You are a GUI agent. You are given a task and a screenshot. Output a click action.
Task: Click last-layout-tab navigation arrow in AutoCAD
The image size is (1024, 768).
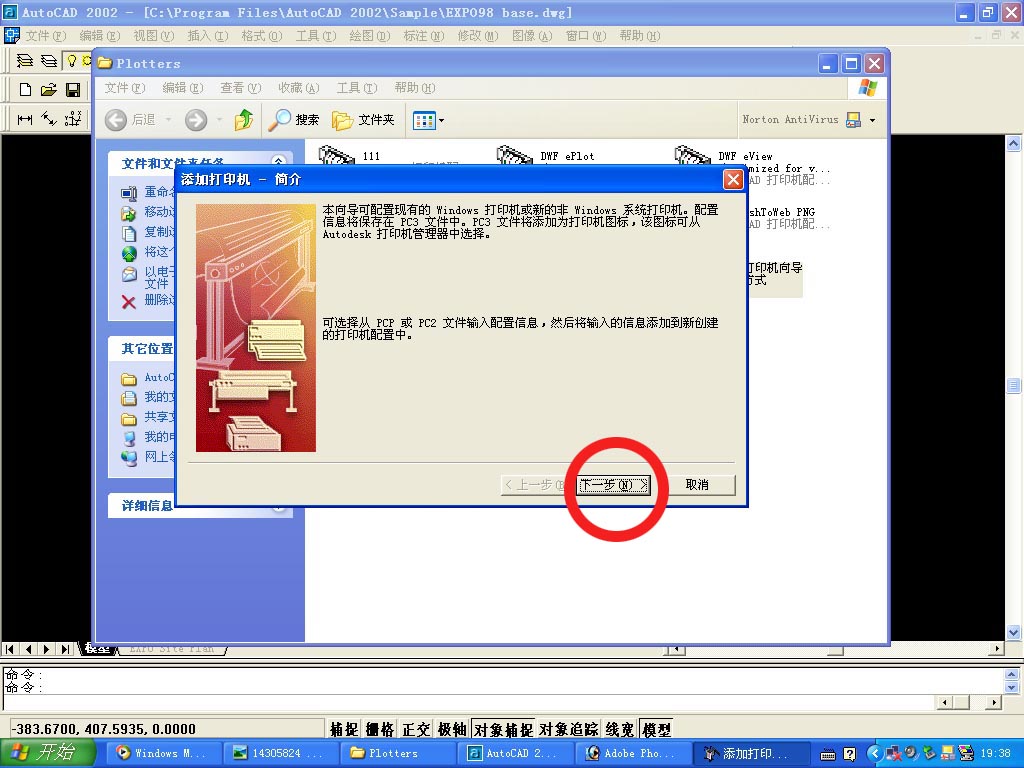point(65,649)
